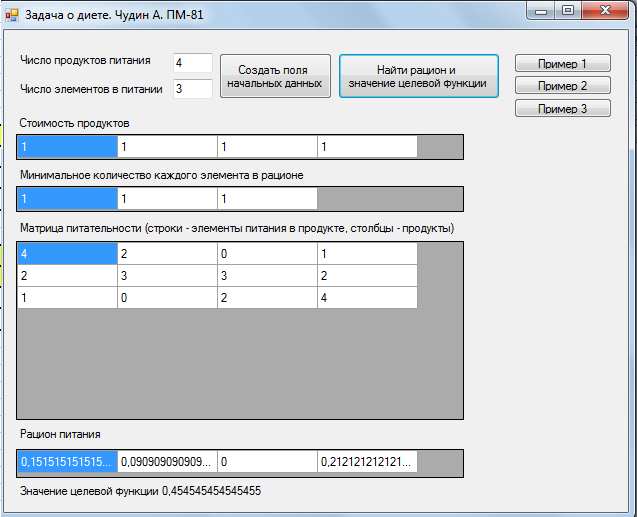Load example with the Пример 1 button
Viewport: 637px width, 517px height.
(563, 63)
